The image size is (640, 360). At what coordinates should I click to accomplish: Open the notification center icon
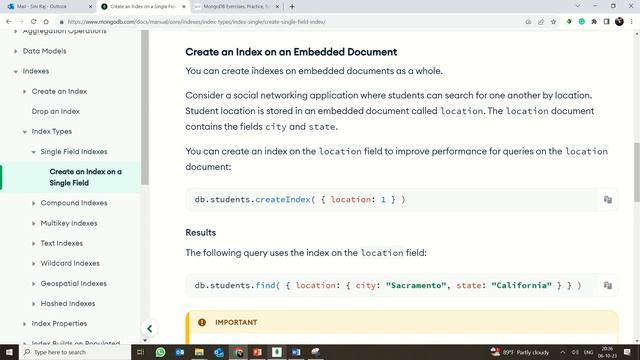(x=627, y=352)
